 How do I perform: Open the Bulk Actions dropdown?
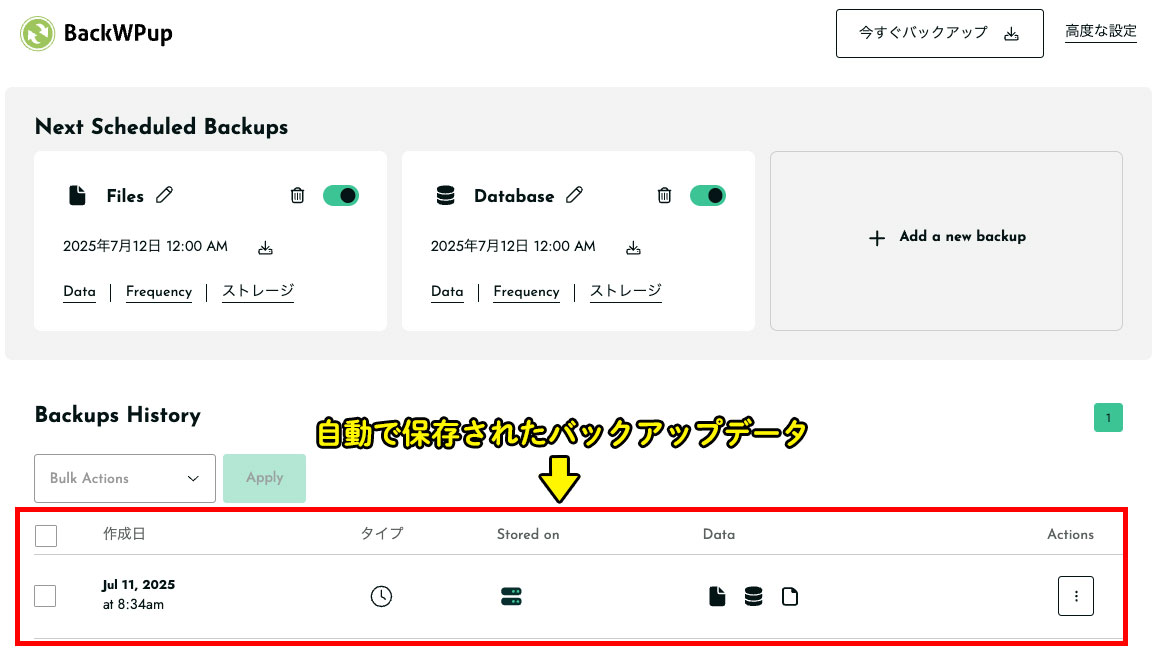coord(125,479)
